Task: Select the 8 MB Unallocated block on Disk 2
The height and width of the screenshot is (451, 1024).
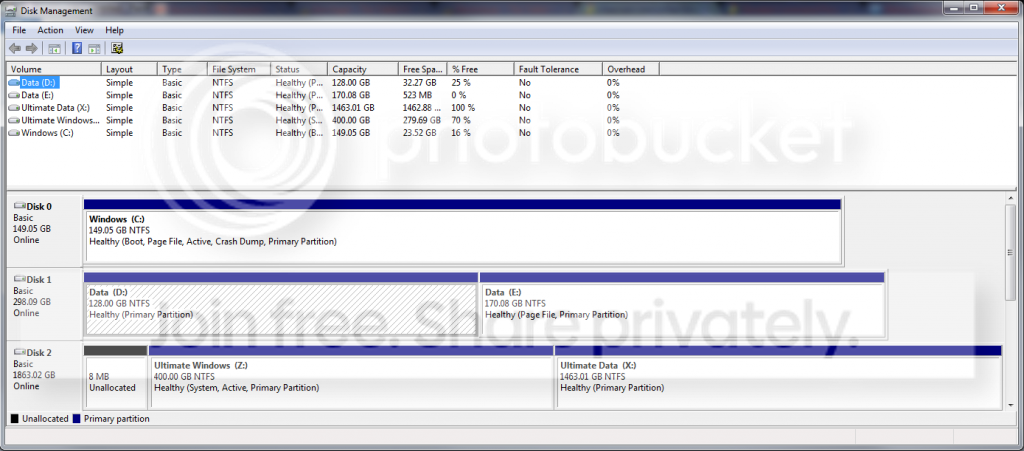Action: pyautogui.click(x=116, y=378)
